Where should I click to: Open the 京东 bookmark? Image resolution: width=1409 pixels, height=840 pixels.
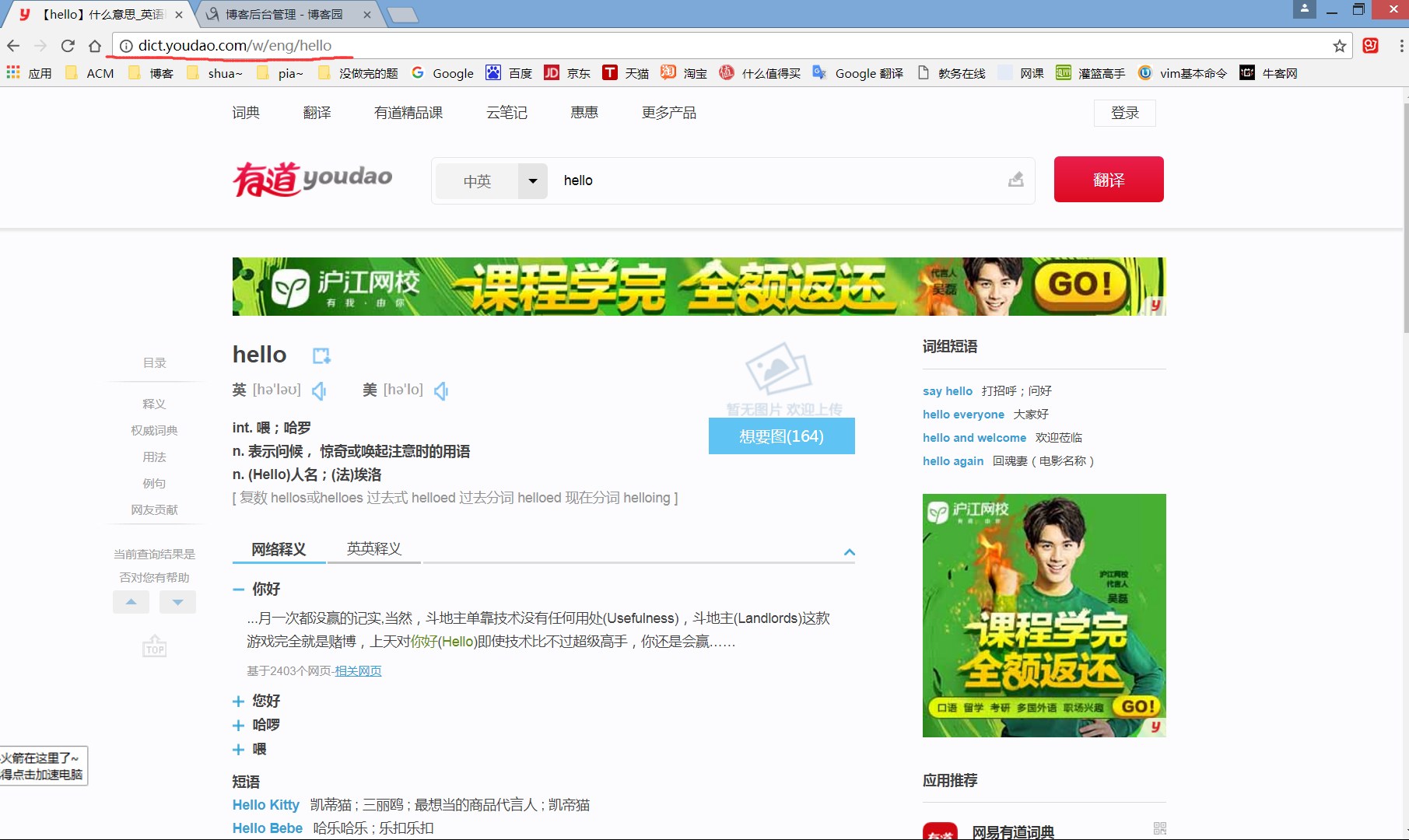tap(567, 73)
